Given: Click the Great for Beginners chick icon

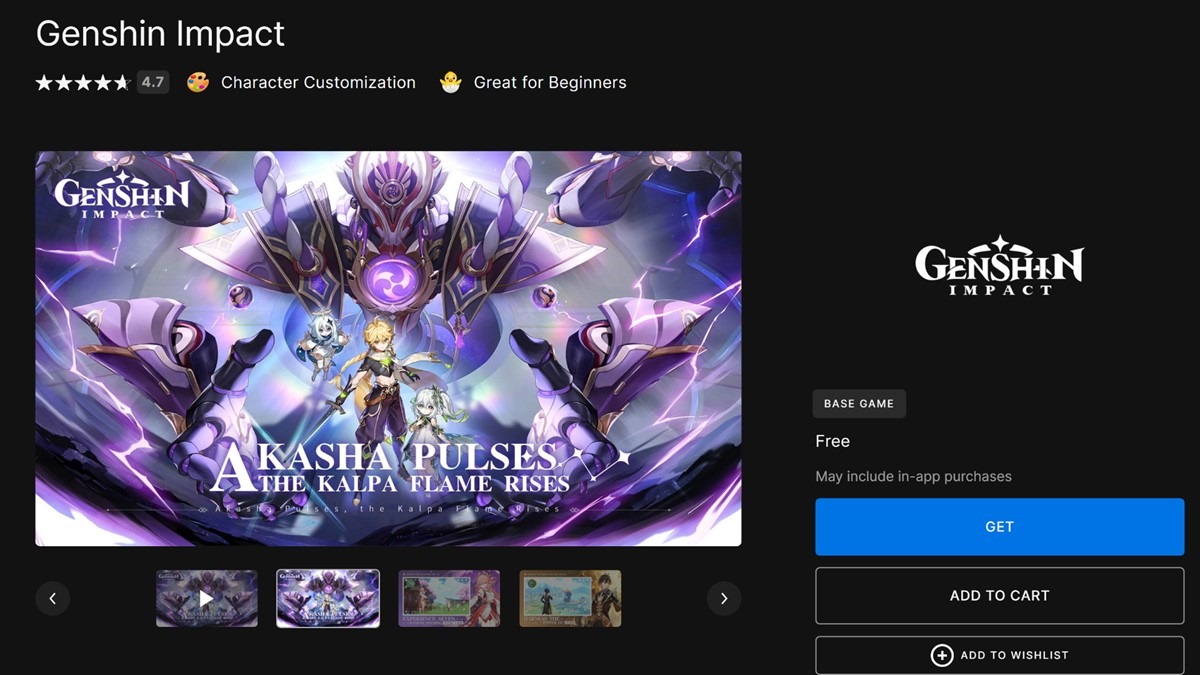Looking at the screenshot, I should coord(451,83).
